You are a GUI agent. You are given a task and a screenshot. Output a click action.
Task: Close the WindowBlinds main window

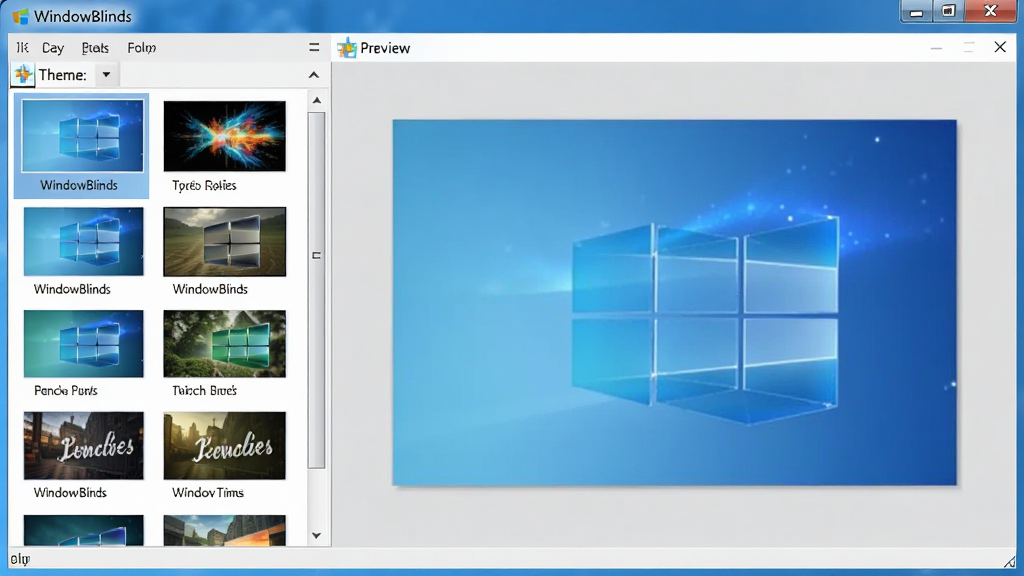click(991, 11)
